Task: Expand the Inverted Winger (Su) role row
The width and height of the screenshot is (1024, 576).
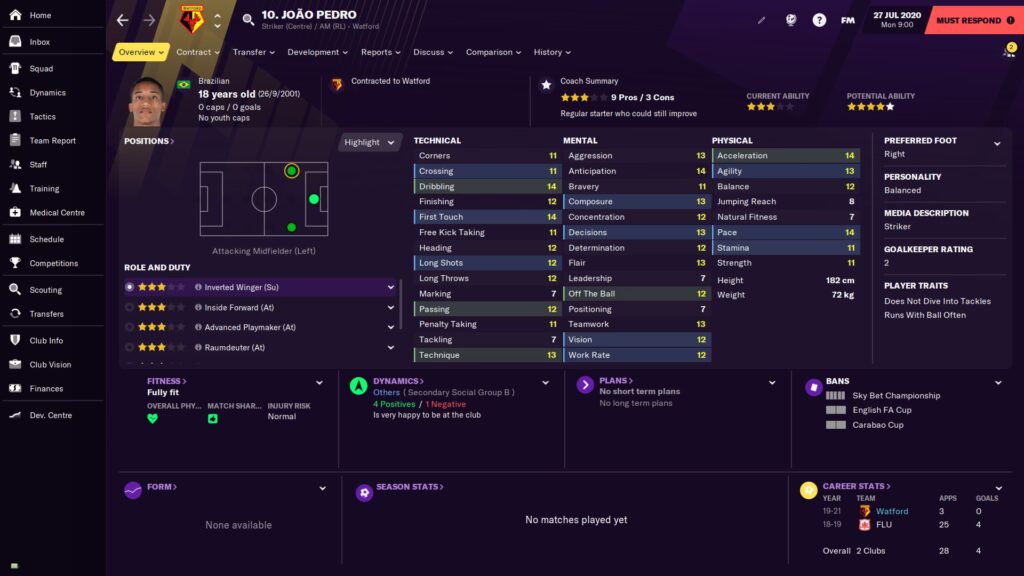Action: [391, 287]
